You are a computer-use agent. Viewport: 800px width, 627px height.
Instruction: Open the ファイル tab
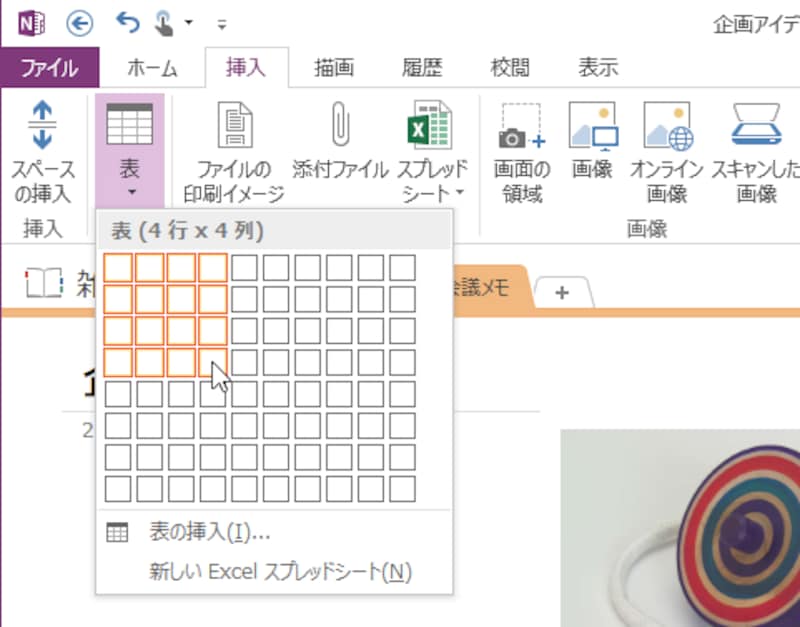click(49, 68)
